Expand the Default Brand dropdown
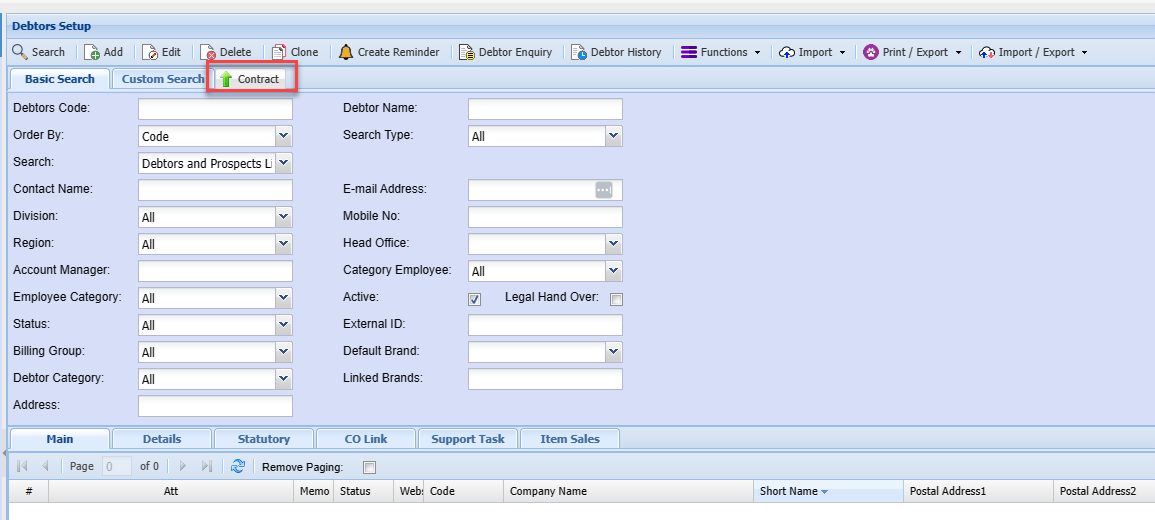This screenshot has height=520, width=1155. tap(614, 352)
